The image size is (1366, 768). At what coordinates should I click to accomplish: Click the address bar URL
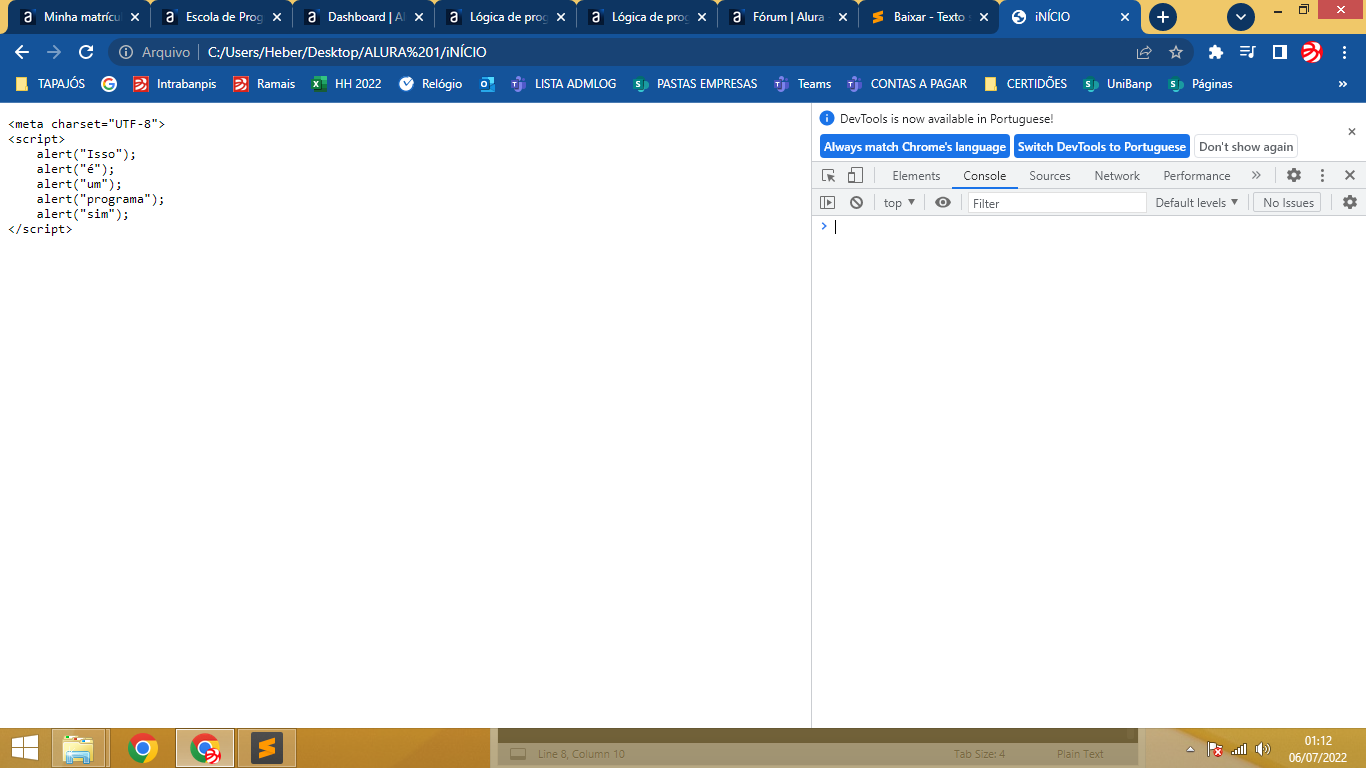tap(347, 52)
